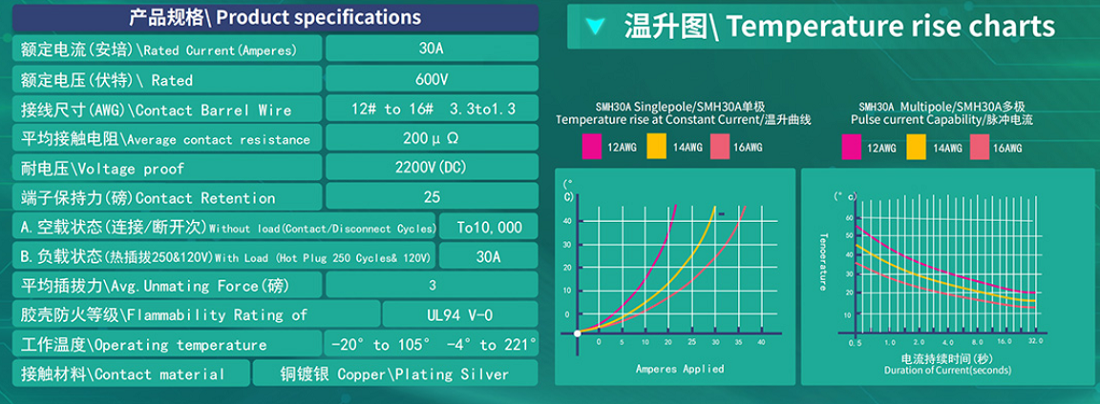Select the 12AWG swatch in Multipole legend
This screenshot has height=404, width=1100.
click(x=853, y=148)
